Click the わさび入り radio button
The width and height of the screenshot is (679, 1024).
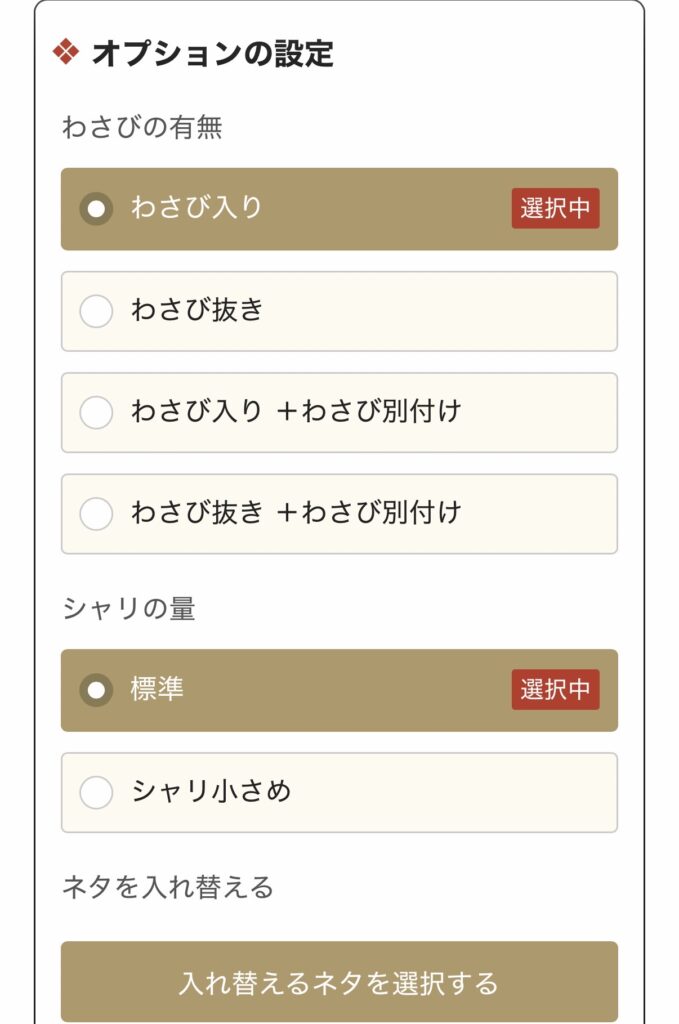[95, 210]
